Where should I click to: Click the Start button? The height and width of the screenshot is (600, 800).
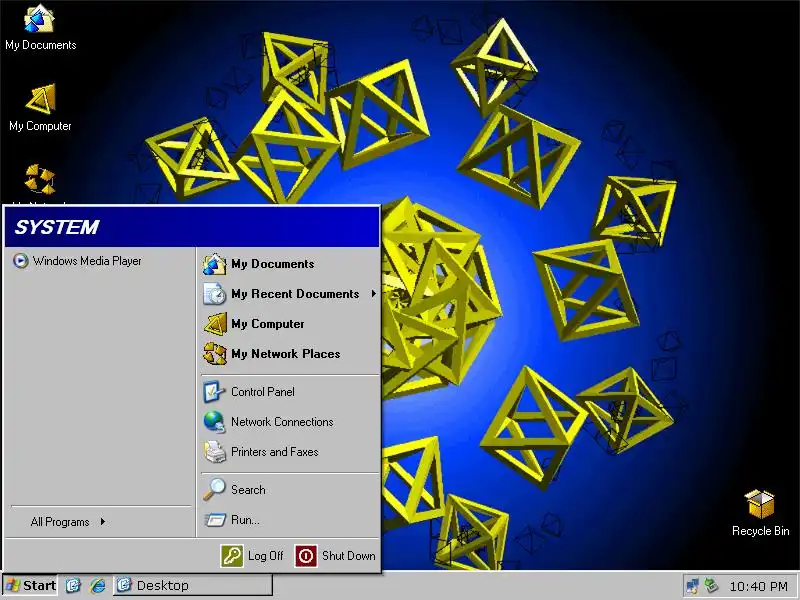[x=31, y=586]
